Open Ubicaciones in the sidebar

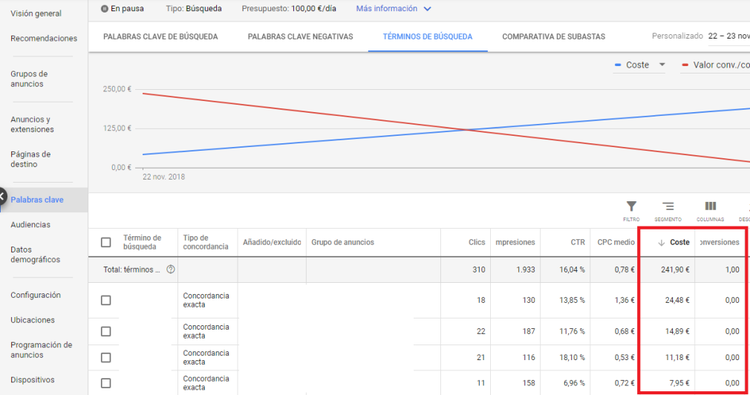[x=33, y=320]
